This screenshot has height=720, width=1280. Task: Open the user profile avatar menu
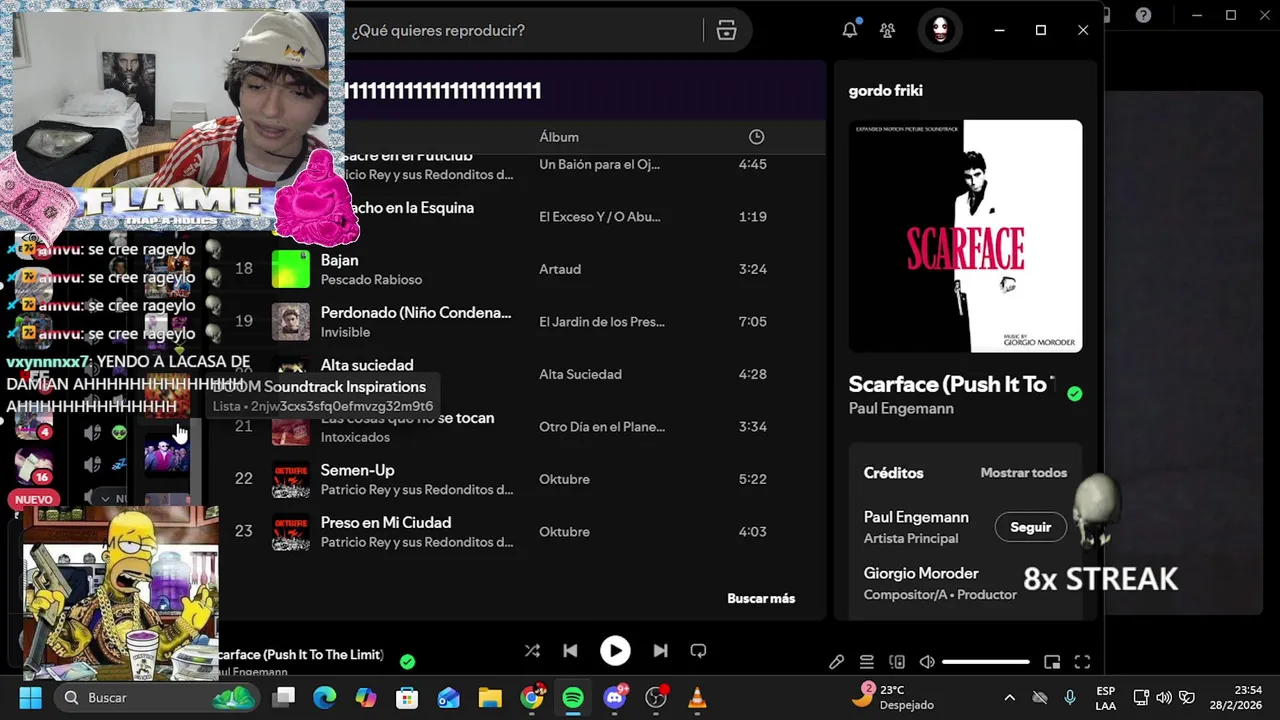pyautogui.click(x=940, y=30)
